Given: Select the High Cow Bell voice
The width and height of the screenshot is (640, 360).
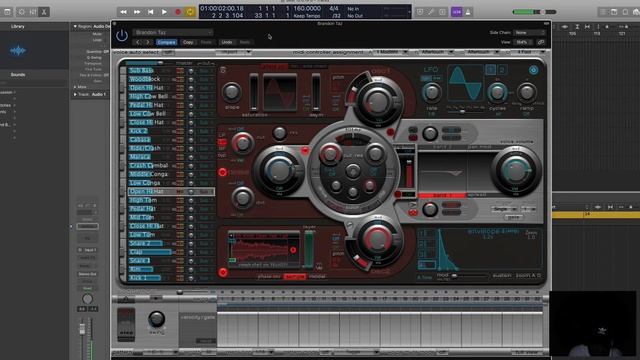Looking at the screenshot, I should coord(148,96).
